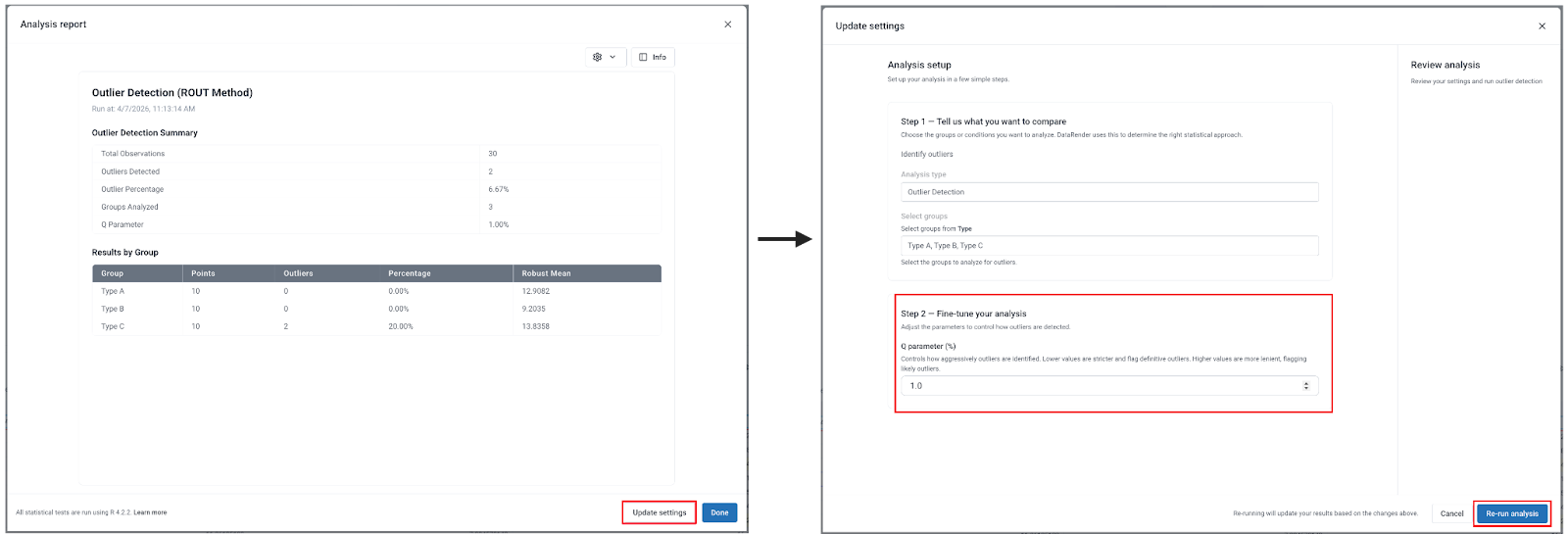Open the Learn more link
The image size is (1568, 534).
tap(150, 512)
